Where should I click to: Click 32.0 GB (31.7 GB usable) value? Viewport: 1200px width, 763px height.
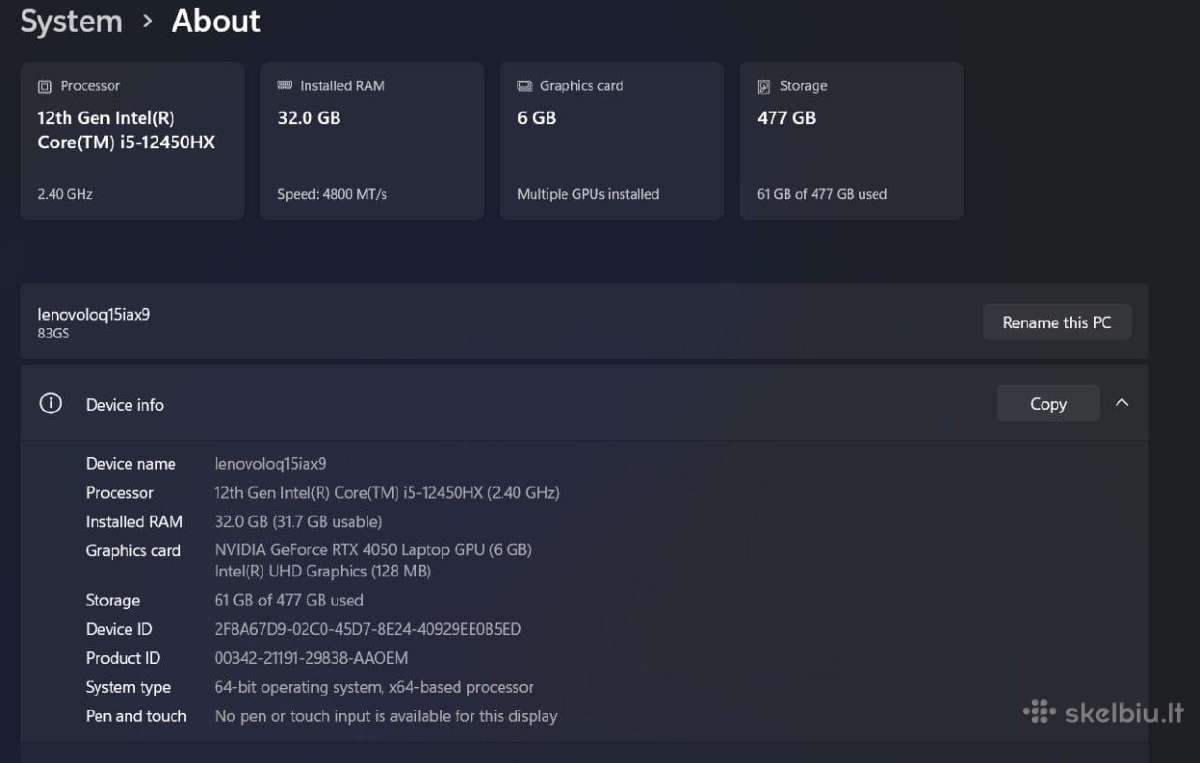pos(298,522)
